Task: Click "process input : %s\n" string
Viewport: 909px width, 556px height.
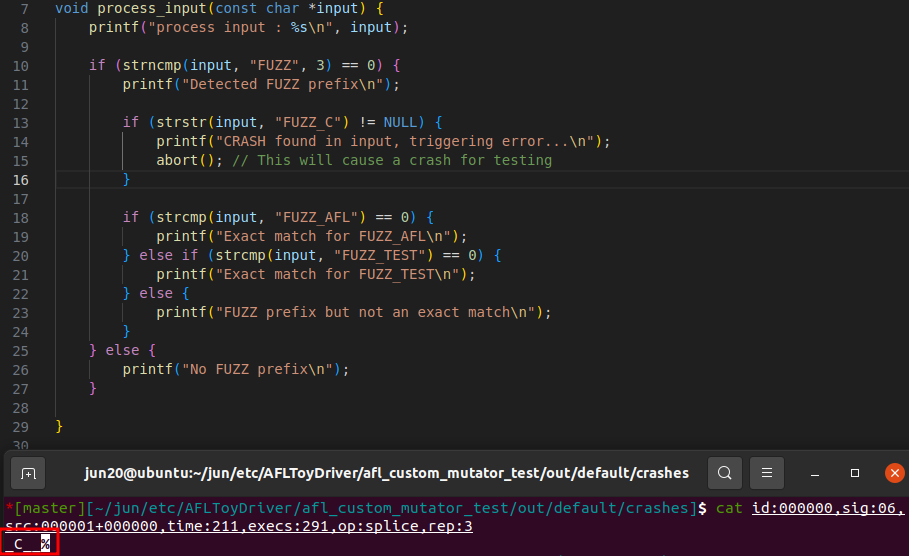Action: [241, 28]
